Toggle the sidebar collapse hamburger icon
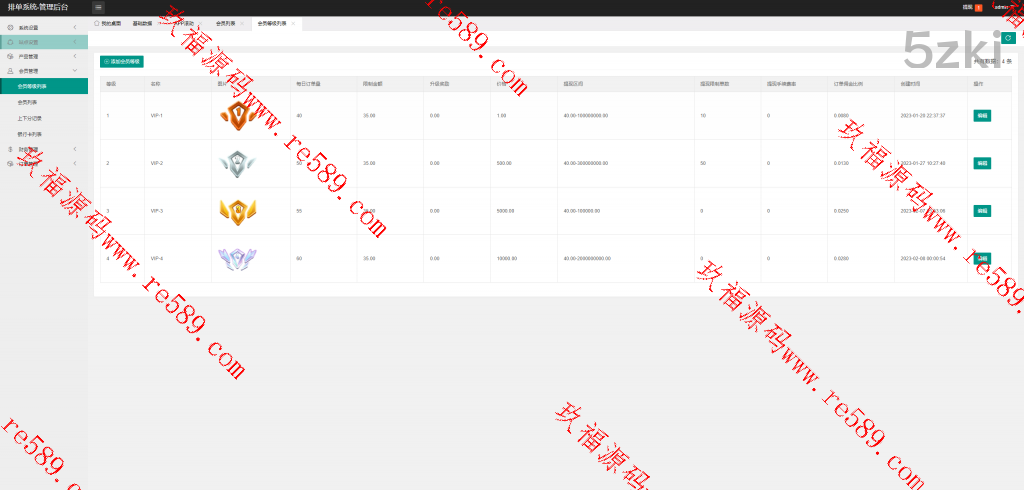 click(x=99, y=7)
